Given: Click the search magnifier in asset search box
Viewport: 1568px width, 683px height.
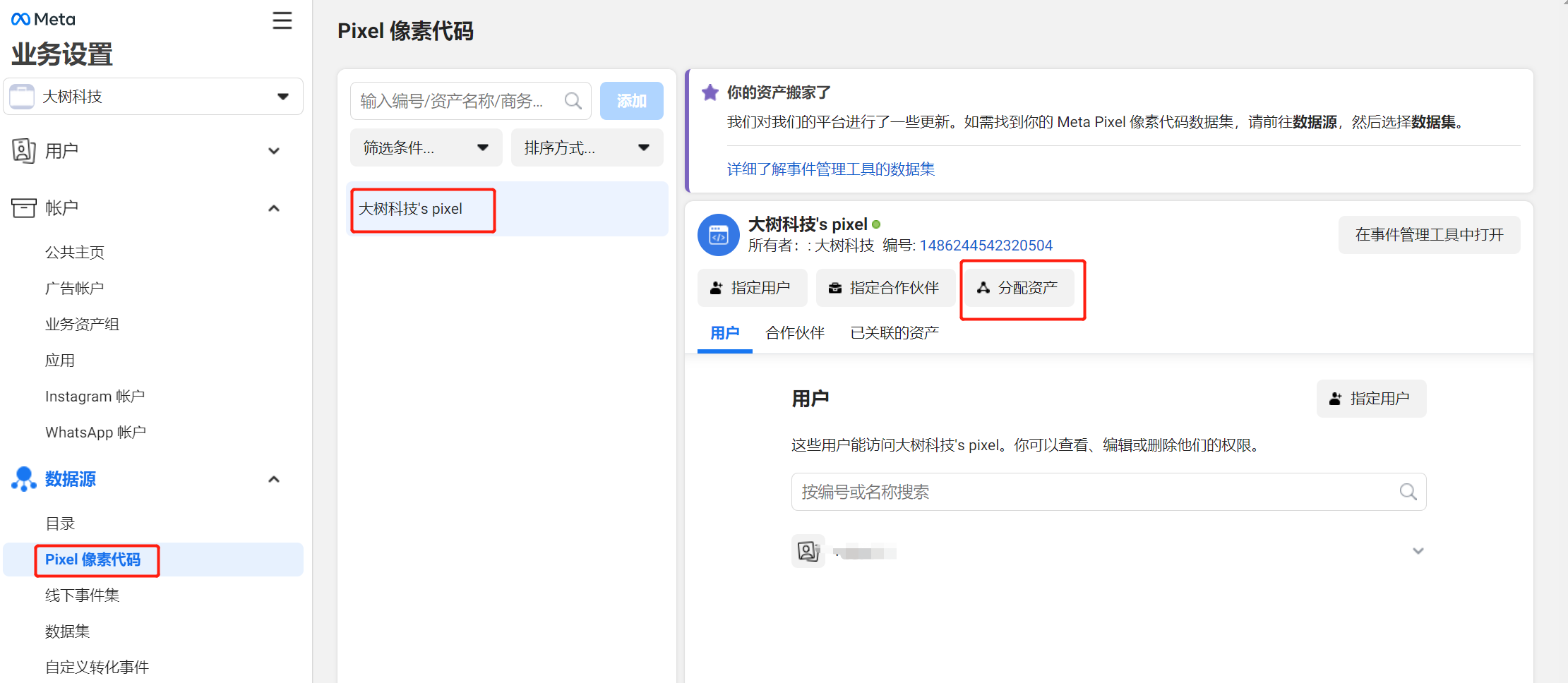Looking at the screenshot, I should 573,101.
